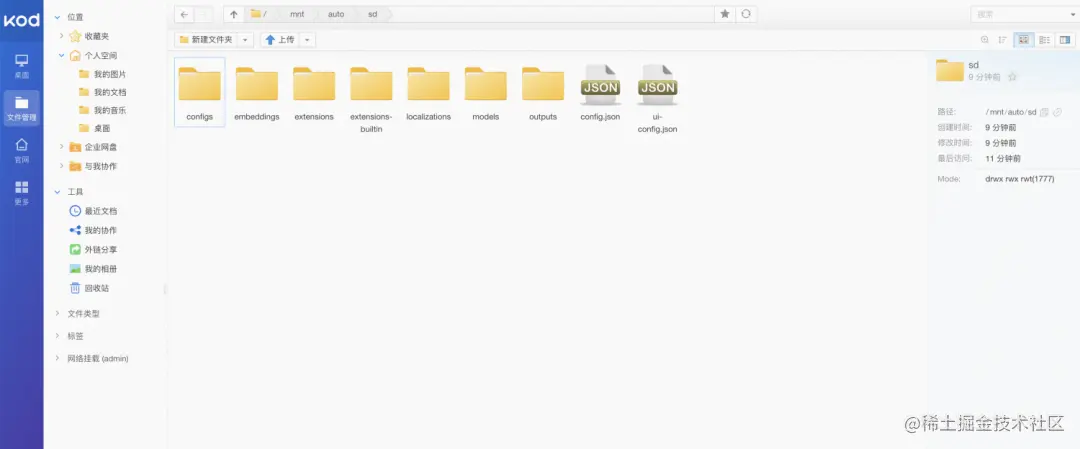Viewport: 1080px width, 449px height.
Task: Open the dropdown next to 新建文件夹
Action: click(245, 40)
